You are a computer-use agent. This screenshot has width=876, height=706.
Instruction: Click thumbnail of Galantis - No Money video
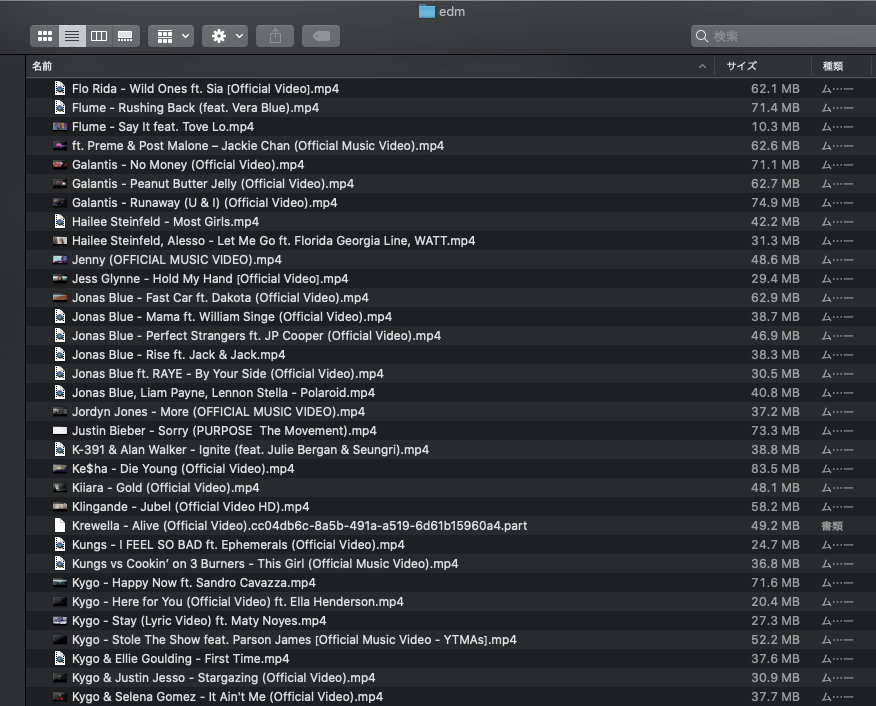click(x=60, y=165)
